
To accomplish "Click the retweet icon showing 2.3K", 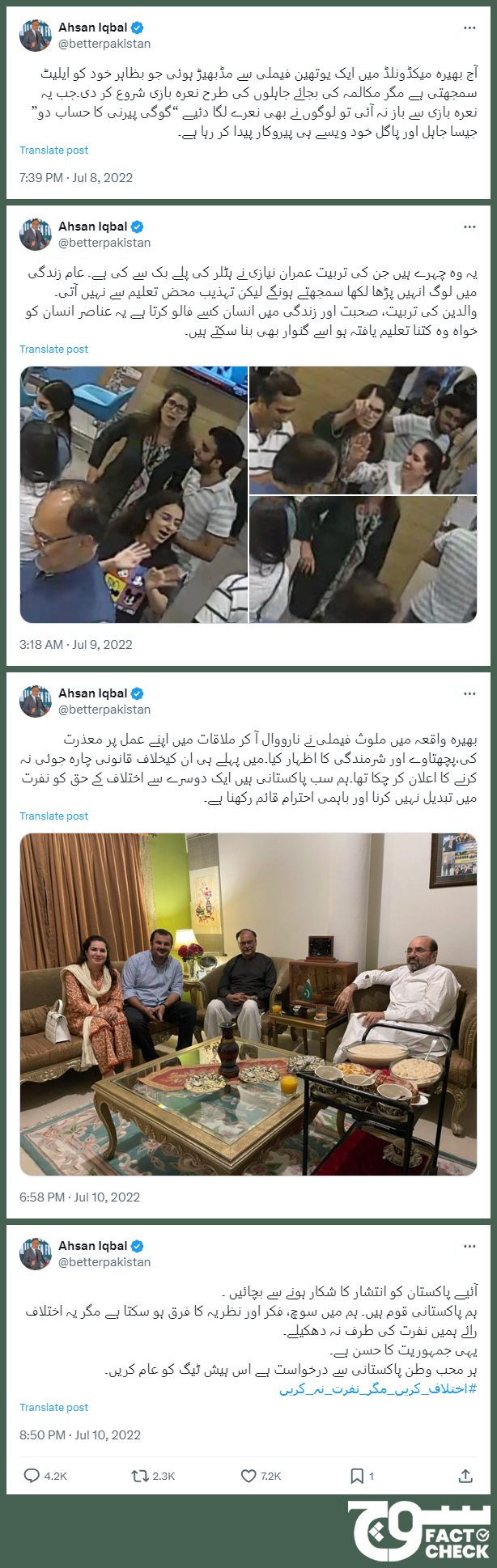I will click(139, 1476).
